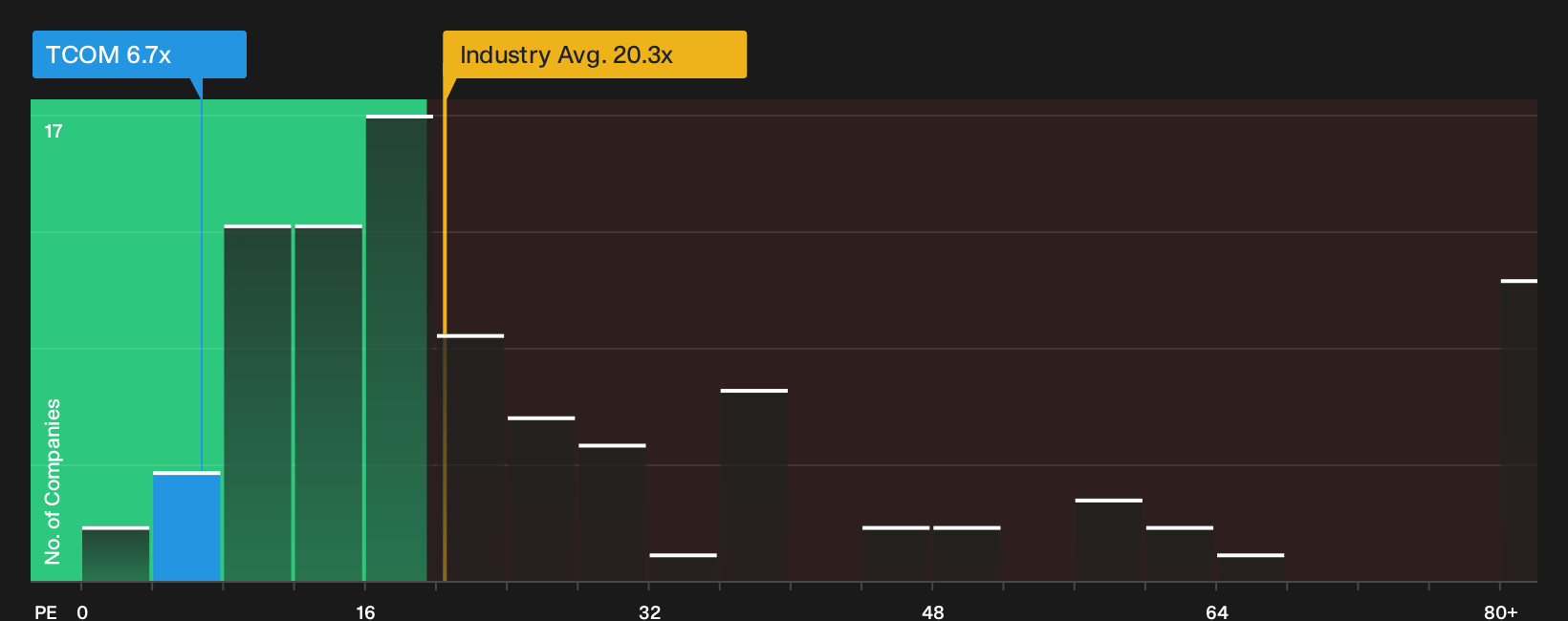Select the bar just right of industry average line
The image size is (1568, 621).
pos(470,458)
